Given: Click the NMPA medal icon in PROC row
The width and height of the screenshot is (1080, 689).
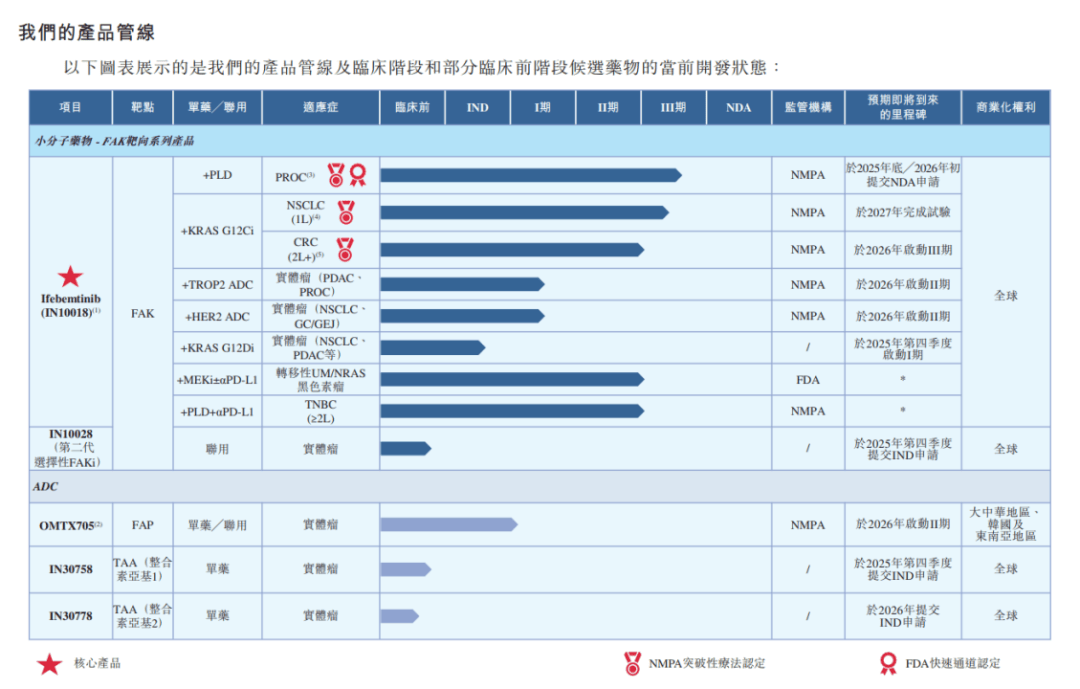Looking at the screenshot, I should [x=336, y=176].
